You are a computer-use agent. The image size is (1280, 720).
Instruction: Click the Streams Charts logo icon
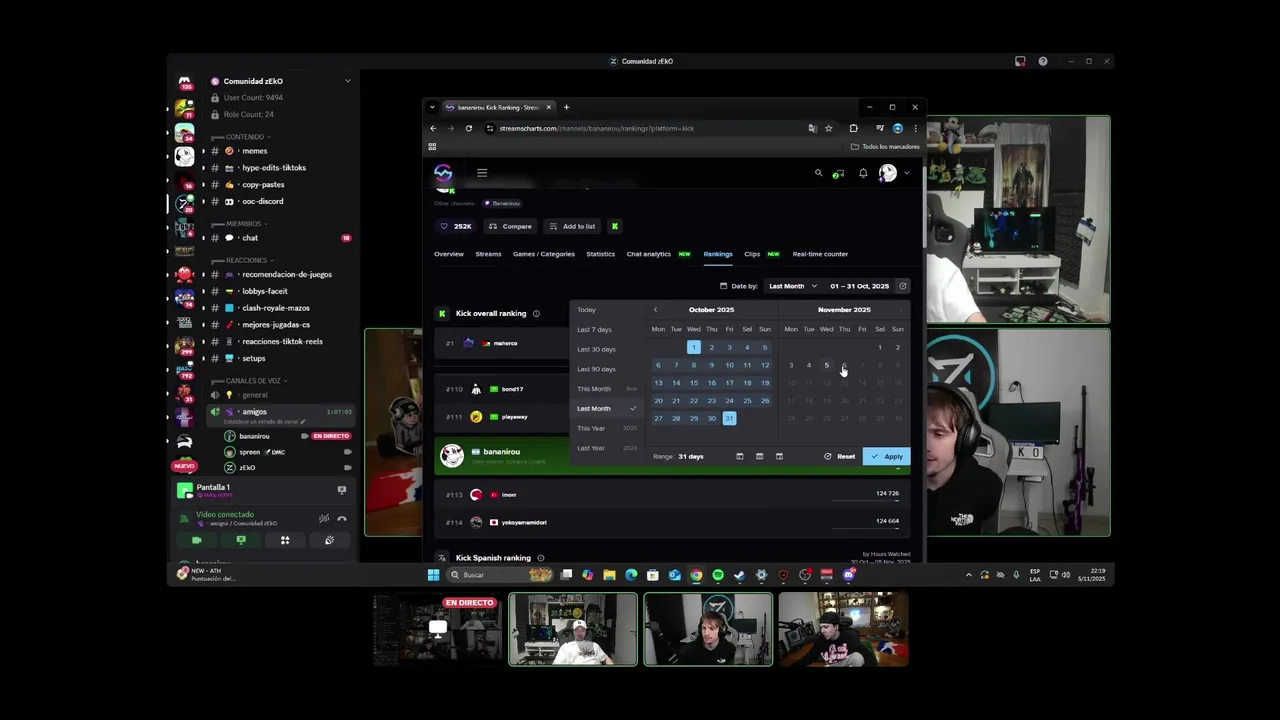point(443,173)
